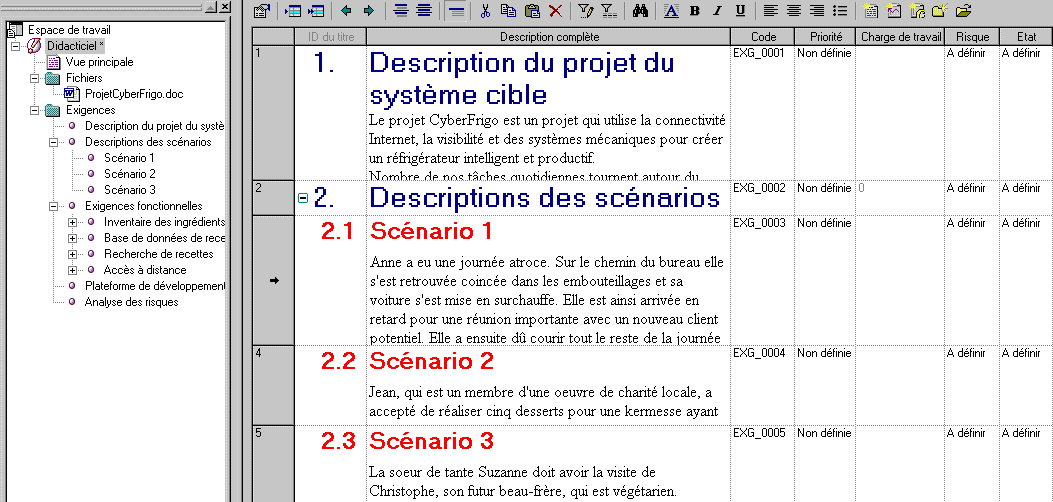Click the Code column header
The height and width of the screenshot is (502, 1053).
point(763,37)
